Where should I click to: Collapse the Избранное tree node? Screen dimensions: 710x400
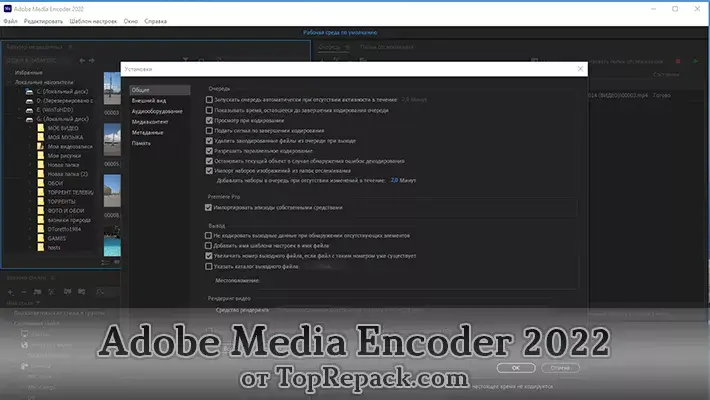tap(9, 72)
